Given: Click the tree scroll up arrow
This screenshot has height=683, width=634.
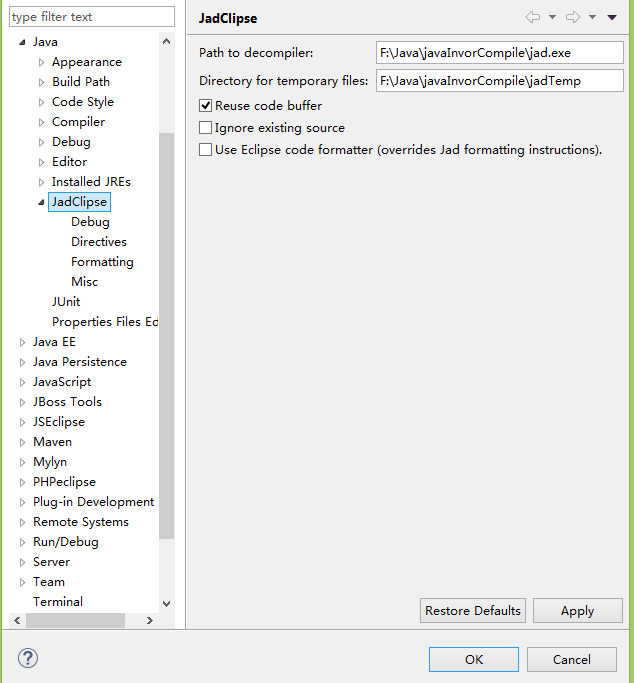Looking at the screenshot, I should pos(166,41).
